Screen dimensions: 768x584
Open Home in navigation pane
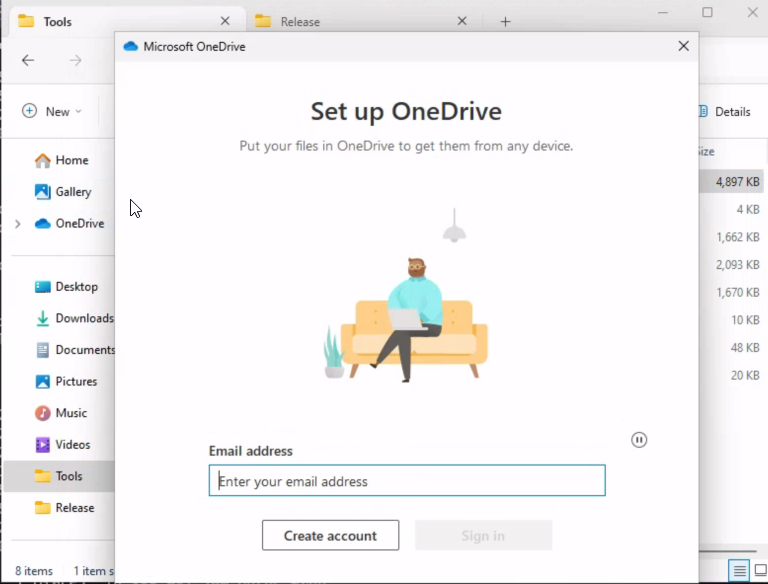tap(62, 160)
